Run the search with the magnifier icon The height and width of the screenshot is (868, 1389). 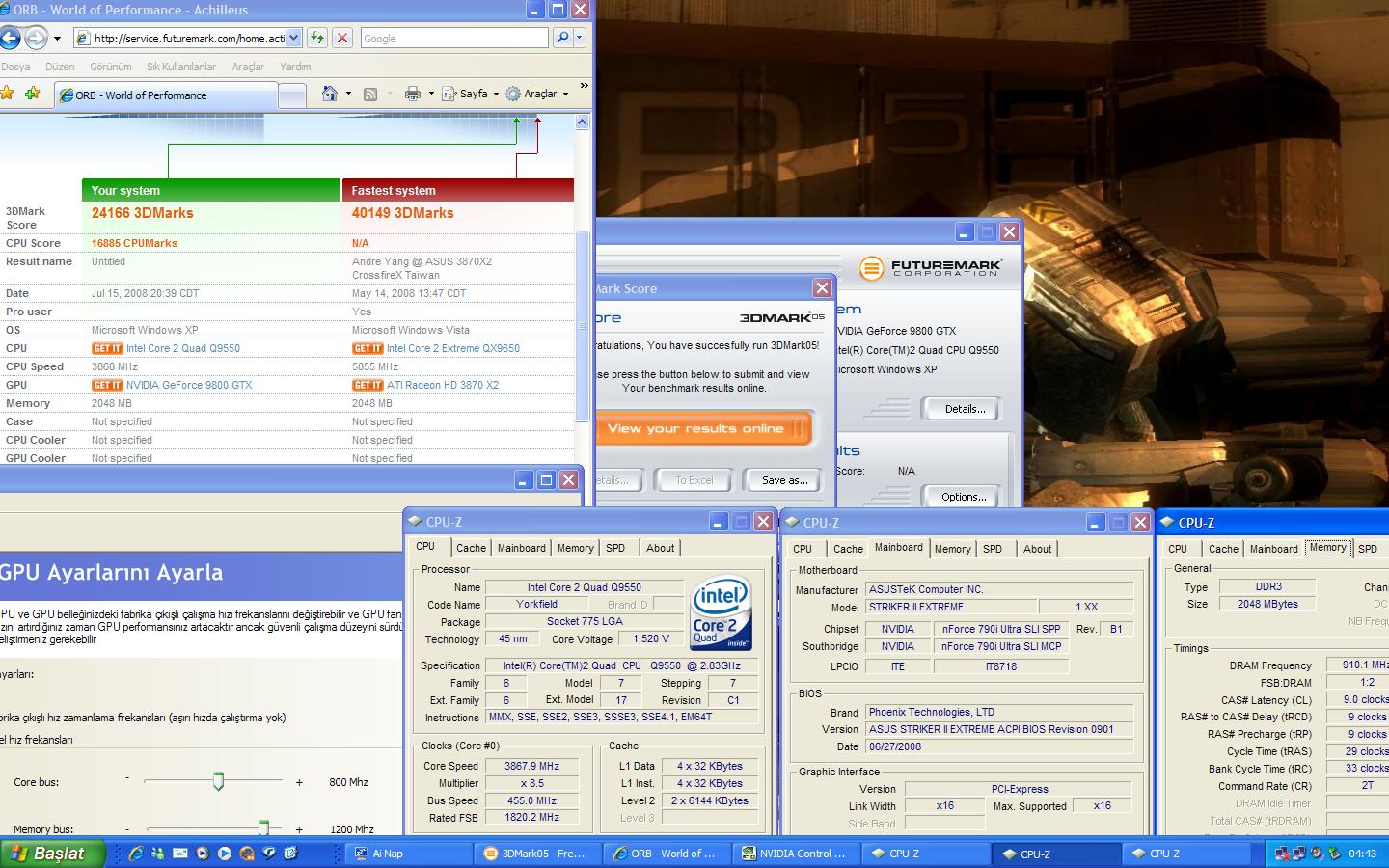562,39
